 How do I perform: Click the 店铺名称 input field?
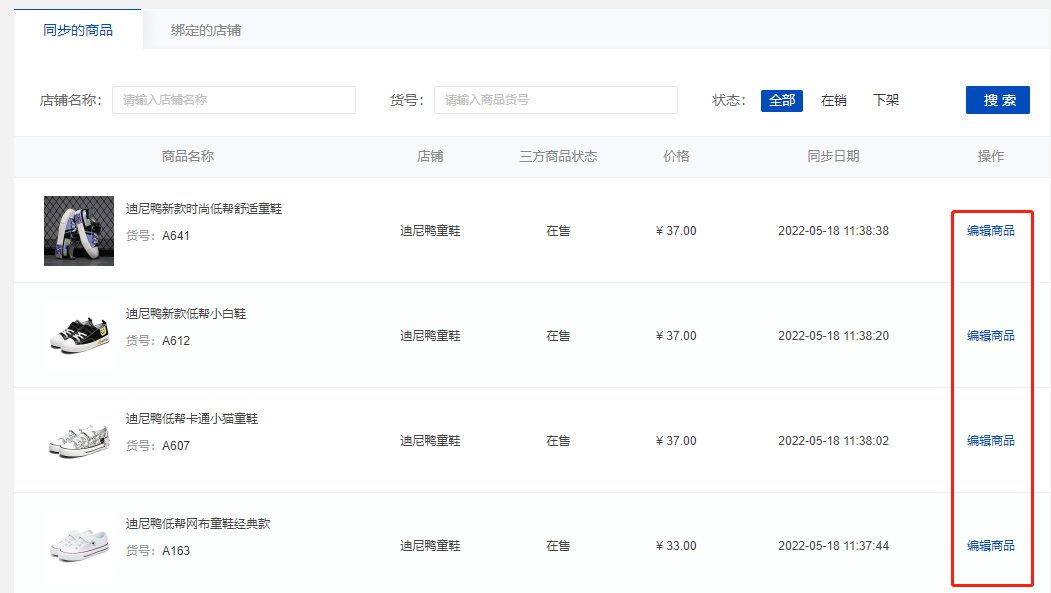[233, 100]
